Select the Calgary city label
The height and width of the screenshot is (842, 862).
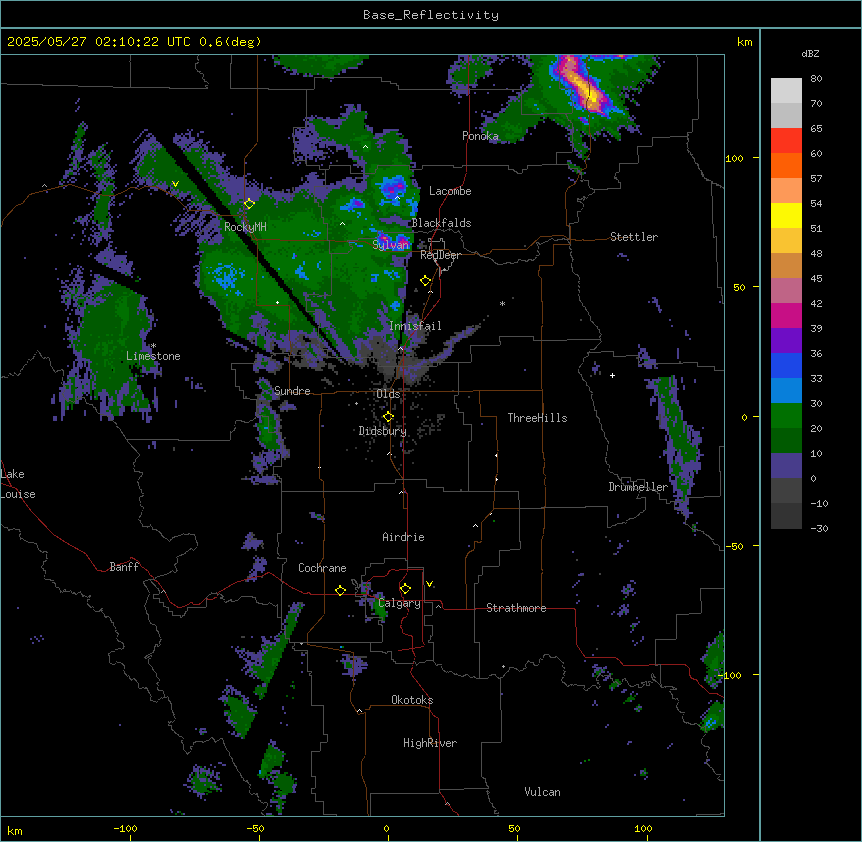point(400,603)
